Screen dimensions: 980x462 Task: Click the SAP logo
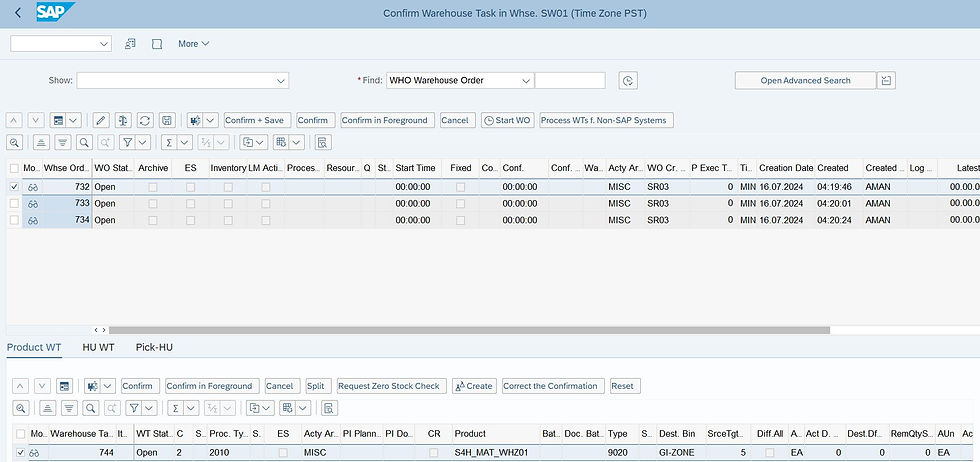[55, 12]
